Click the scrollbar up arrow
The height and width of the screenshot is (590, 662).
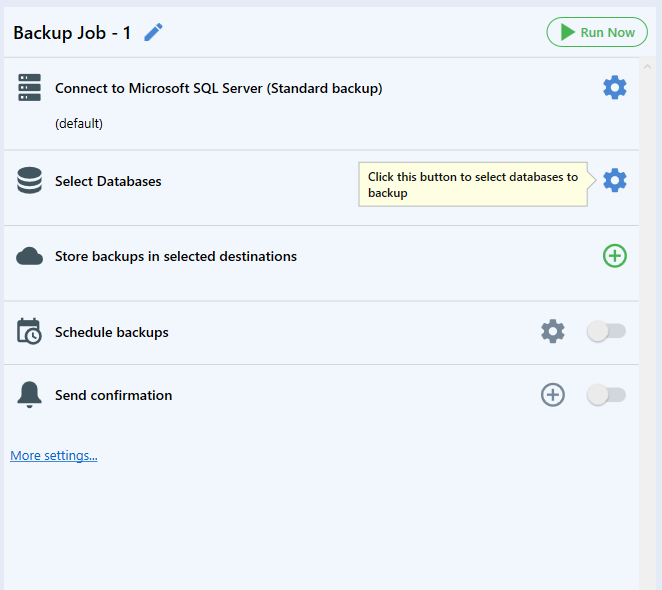tap(647, 67)
